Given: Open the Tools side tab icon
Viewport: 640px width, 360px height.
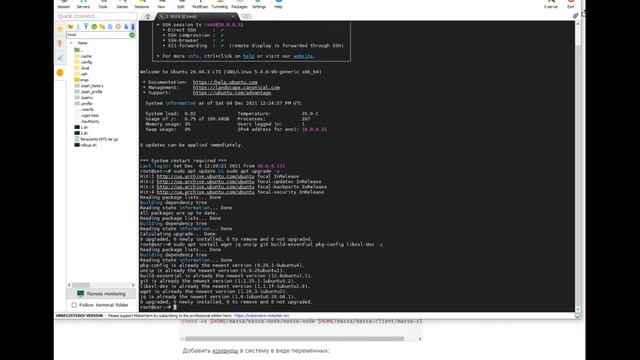Looking at the screenshot, I should pos(60,43).
